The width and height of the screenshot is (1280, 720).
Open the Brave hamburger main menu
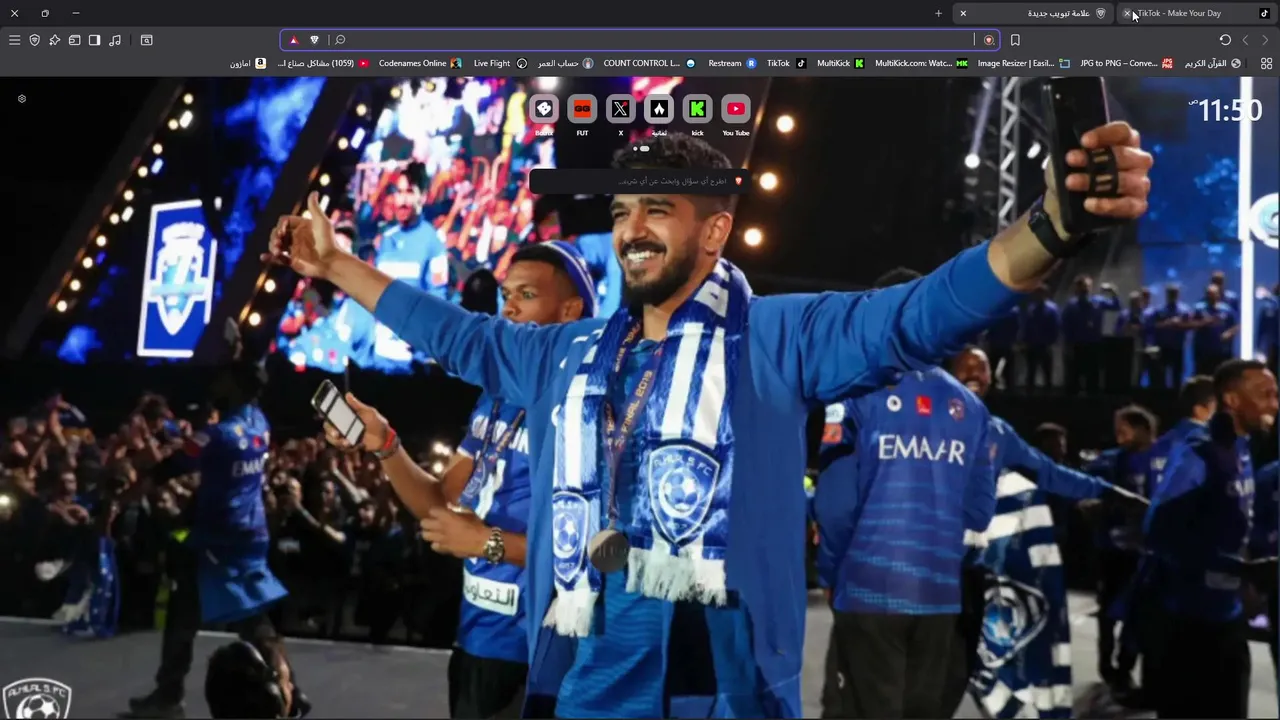[x=14, y=40]
